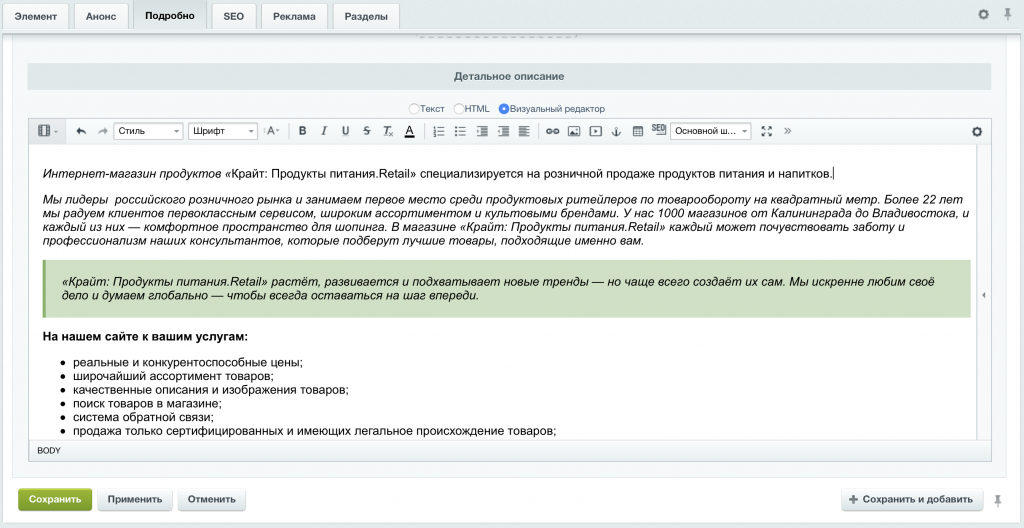
Task: Insert a video
Action: click(596, 131)
